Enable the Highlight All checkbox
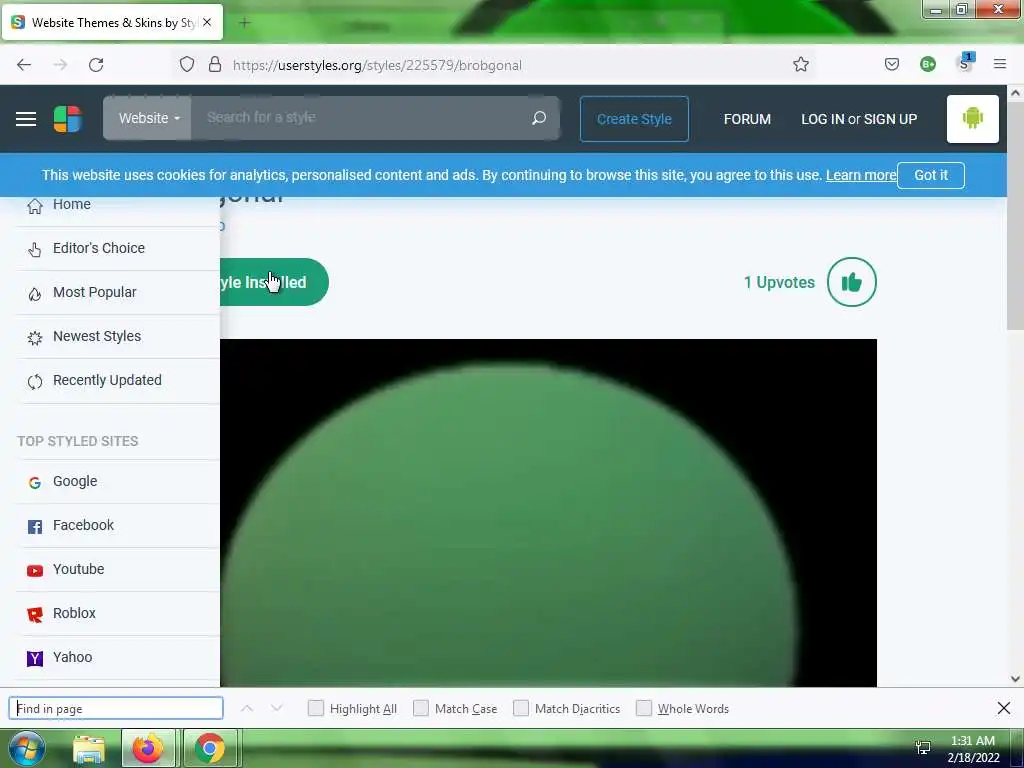 [x=315, y=708]
